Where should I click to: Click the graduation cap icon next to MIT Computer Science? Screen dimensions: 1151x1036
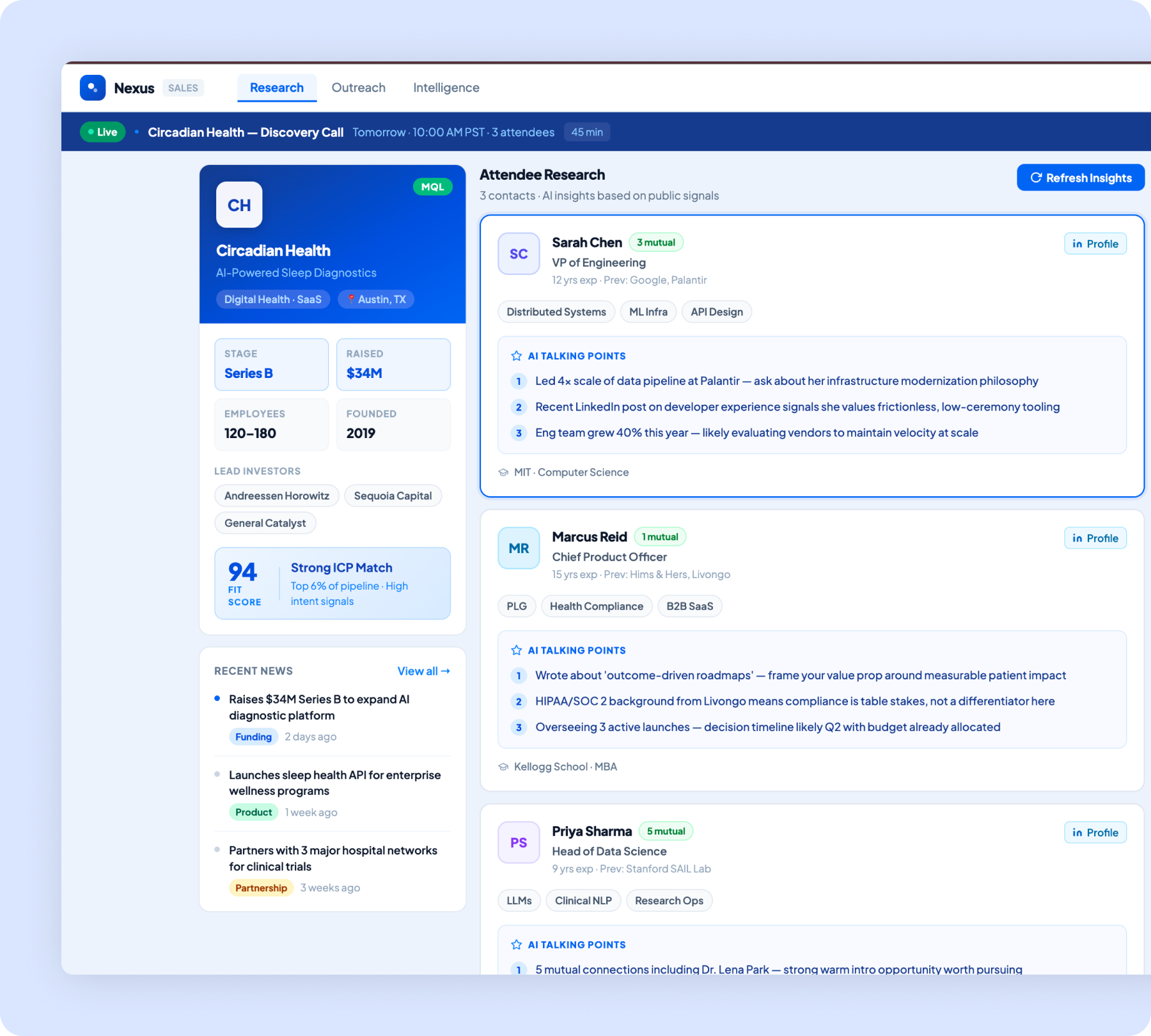click(x=504, y=472)
